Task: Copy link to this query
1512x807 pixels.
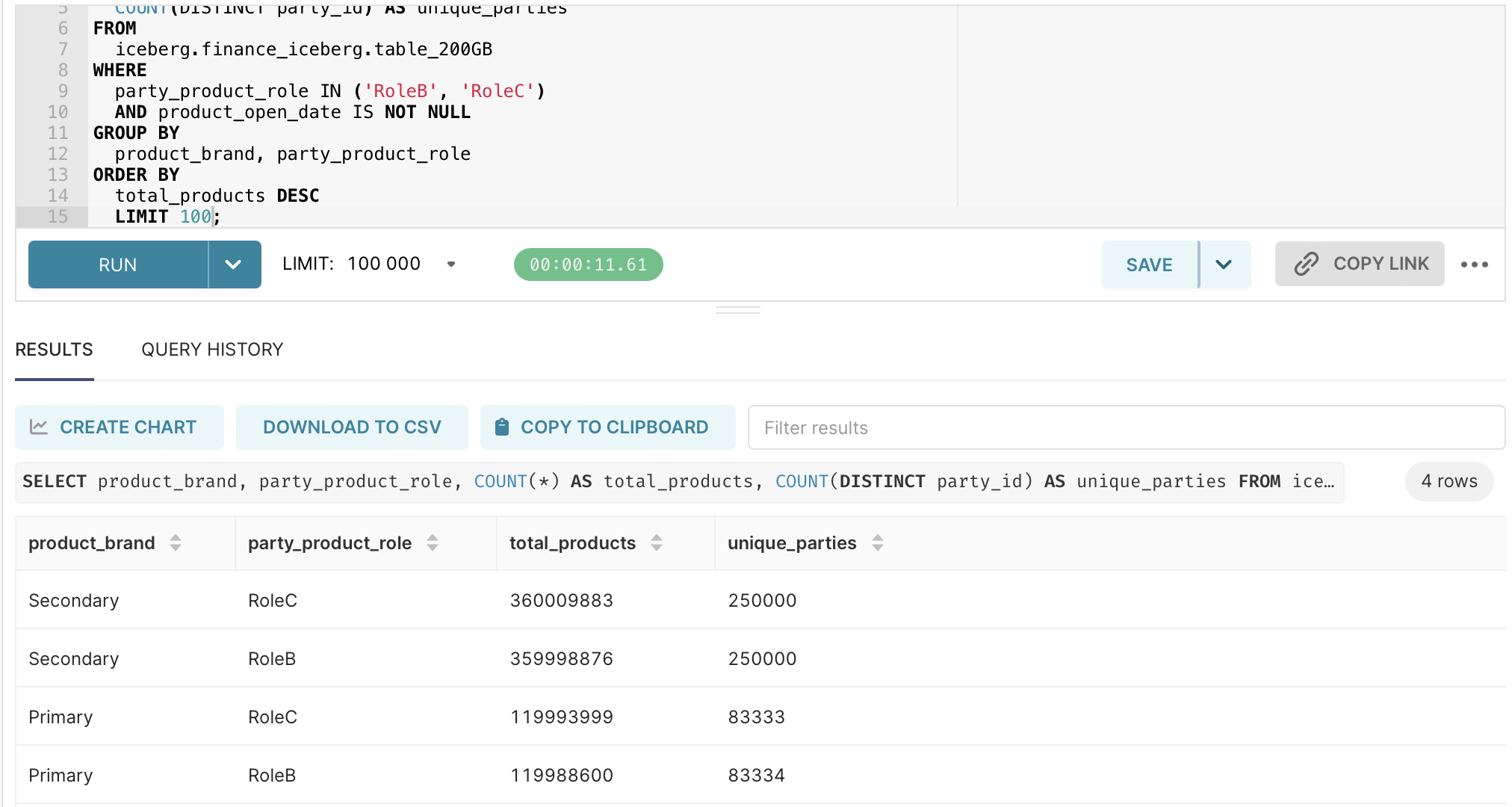Action: [1360, 264]
